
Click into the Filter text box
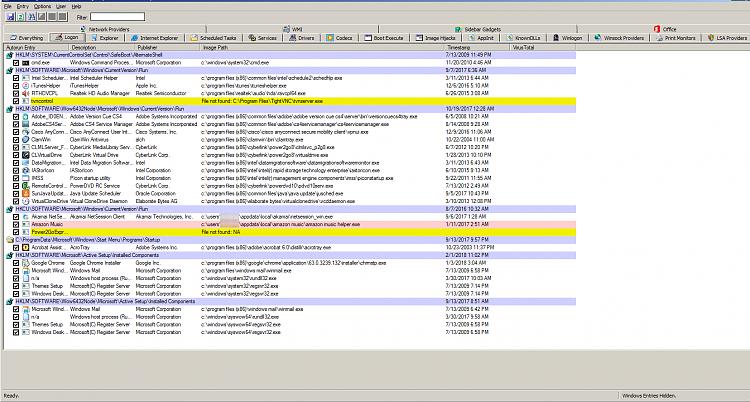pyautogui.click(x=117, y=17)
